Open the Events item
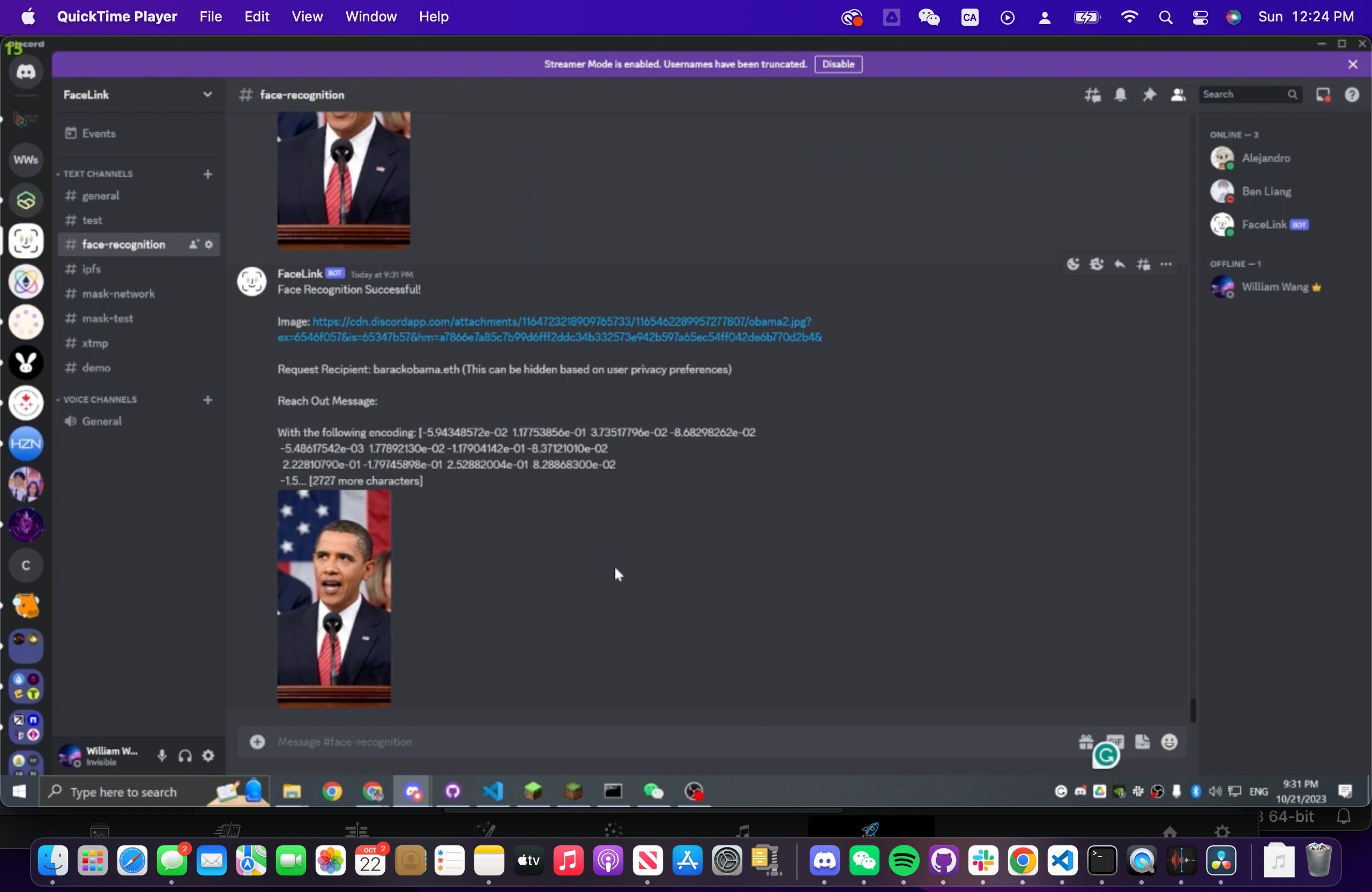The image size is (1372, 892). tap(138, 133)
